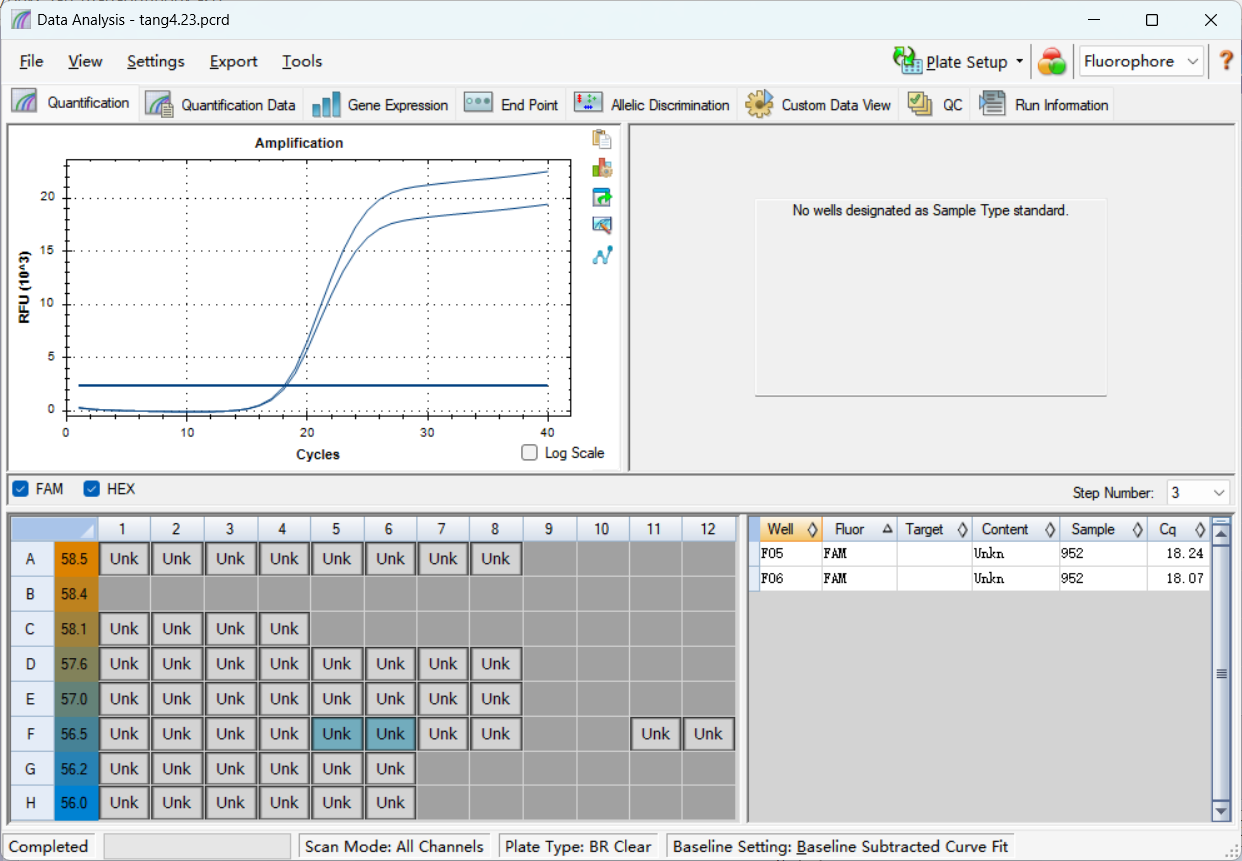This screenshot has height=861, width=1242.
Task: Click the colored spheres display icon
Action: point(1052,62)
